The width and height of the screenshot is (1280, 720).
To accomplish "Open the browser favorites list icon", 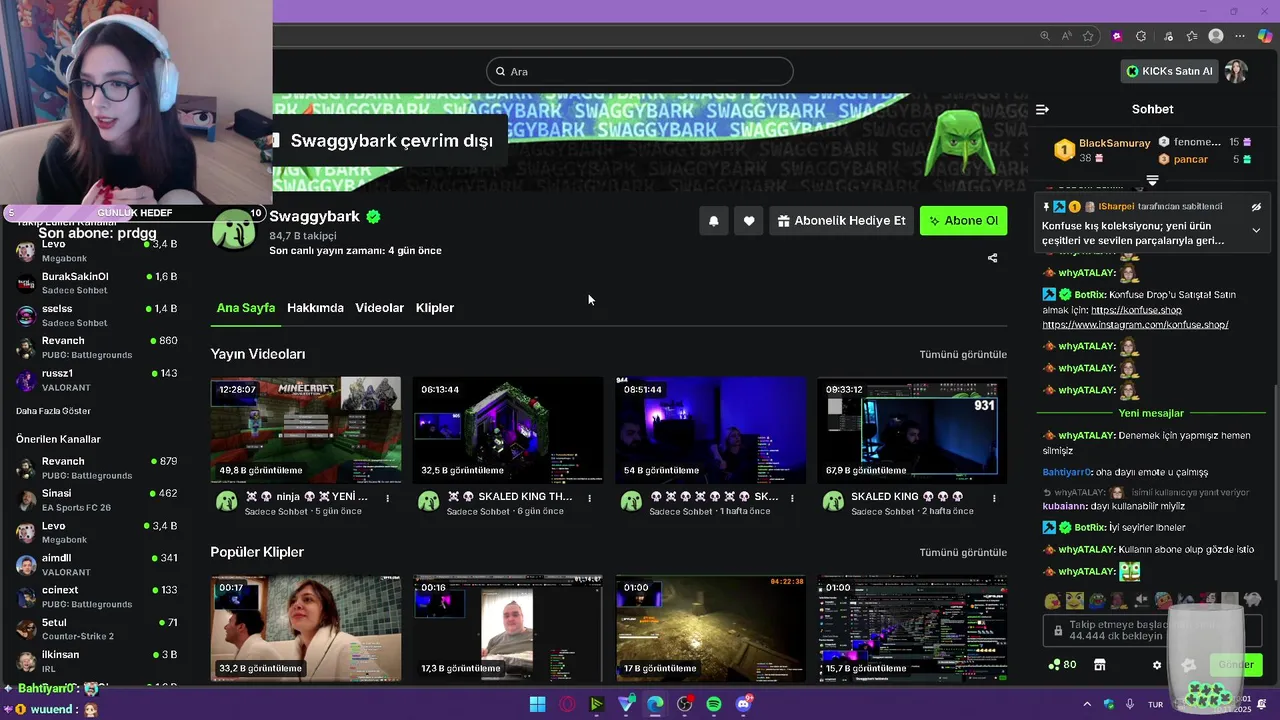I will click(x=1192, y=36).
